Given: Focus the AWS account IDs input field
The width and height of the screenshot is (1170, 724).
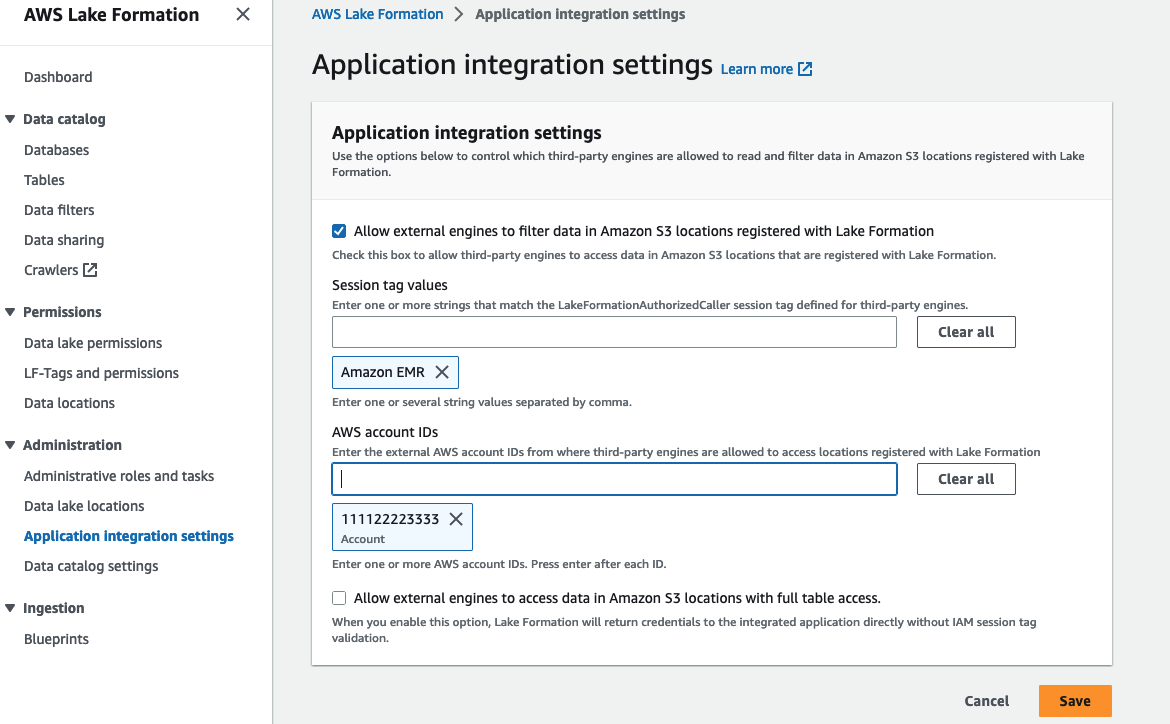Looking at the screenshot, I should pos(614,478).
